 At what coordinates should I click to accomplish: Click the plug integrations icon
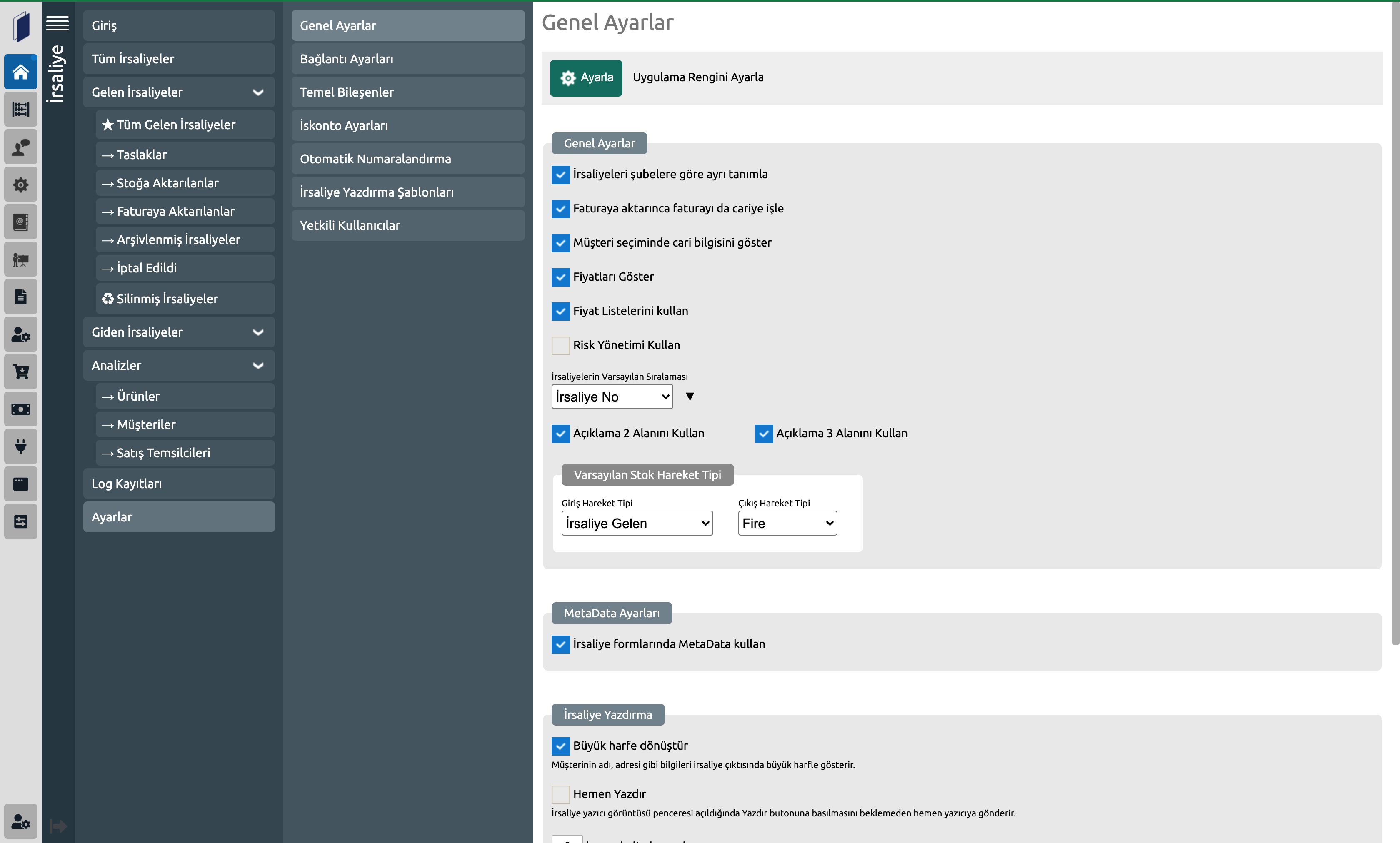[x=21, y=447]
